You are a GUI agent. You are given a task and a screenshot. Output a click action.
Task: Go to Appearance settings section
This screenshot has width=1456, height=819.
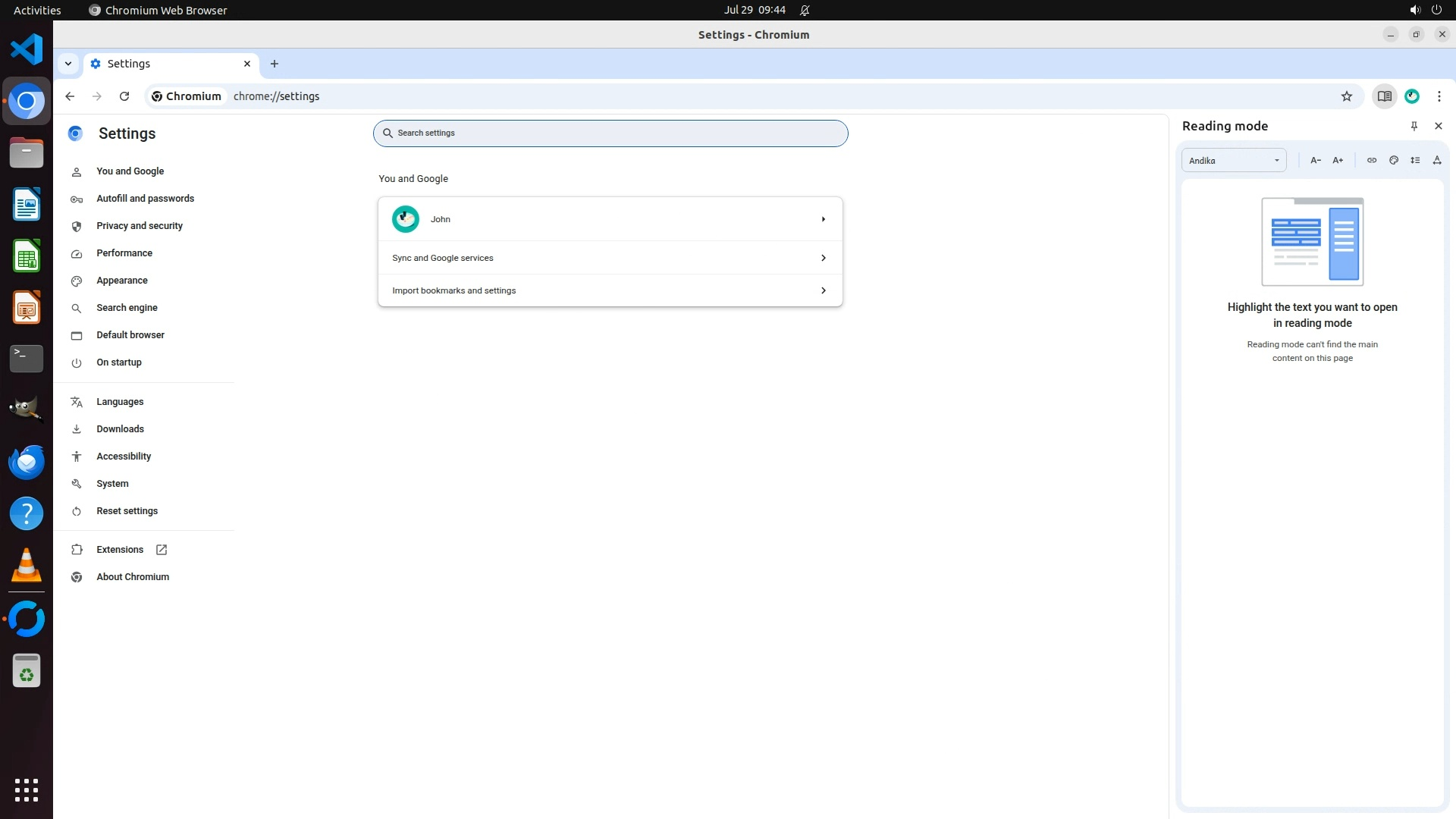tap(122, 281)
